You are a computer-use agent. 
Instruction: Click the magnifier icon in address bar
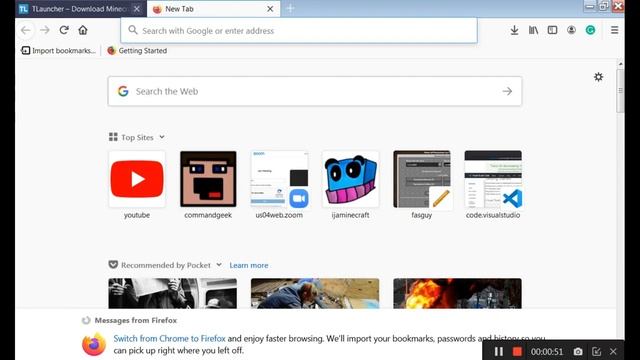(133, 30)
